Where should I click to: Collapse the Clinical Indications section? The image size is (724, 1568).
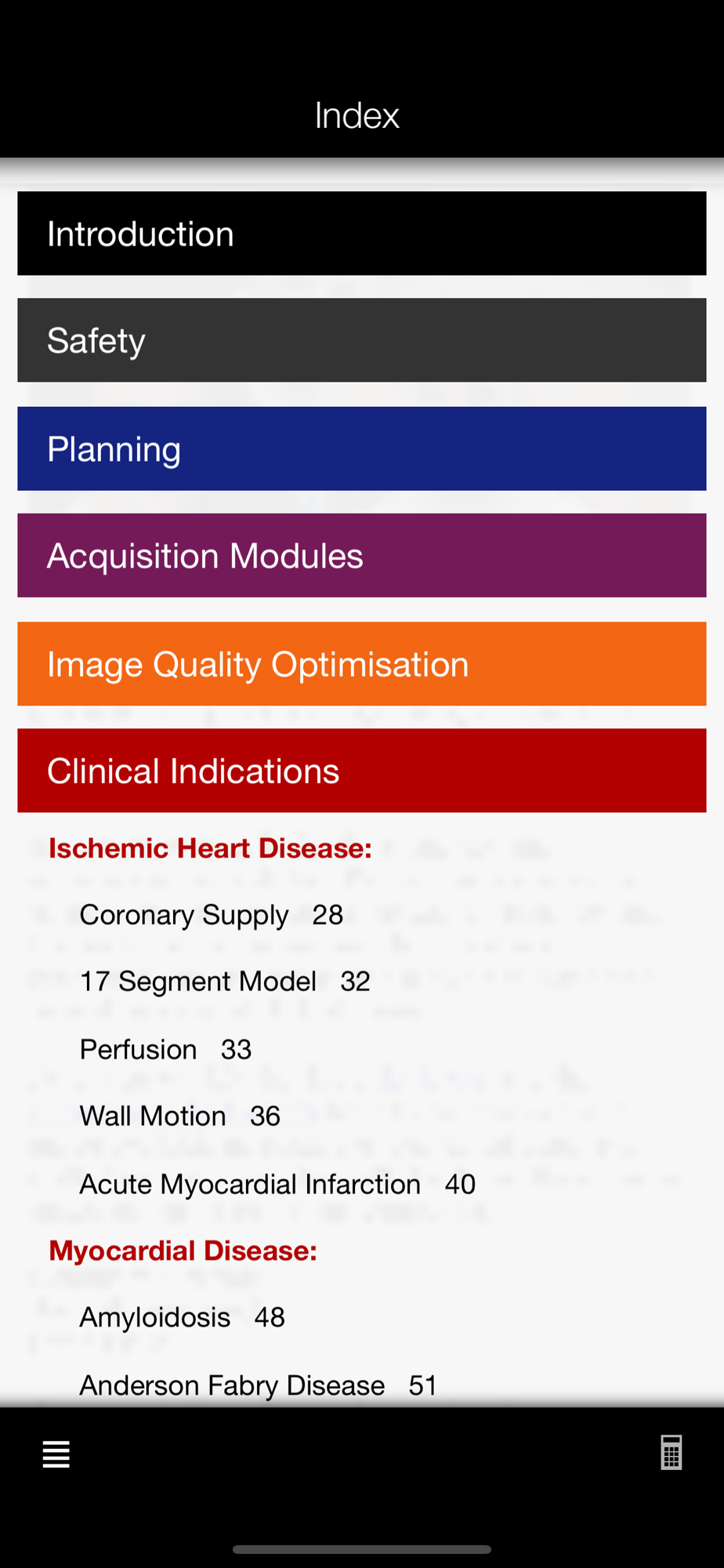[x=362, y=771]
